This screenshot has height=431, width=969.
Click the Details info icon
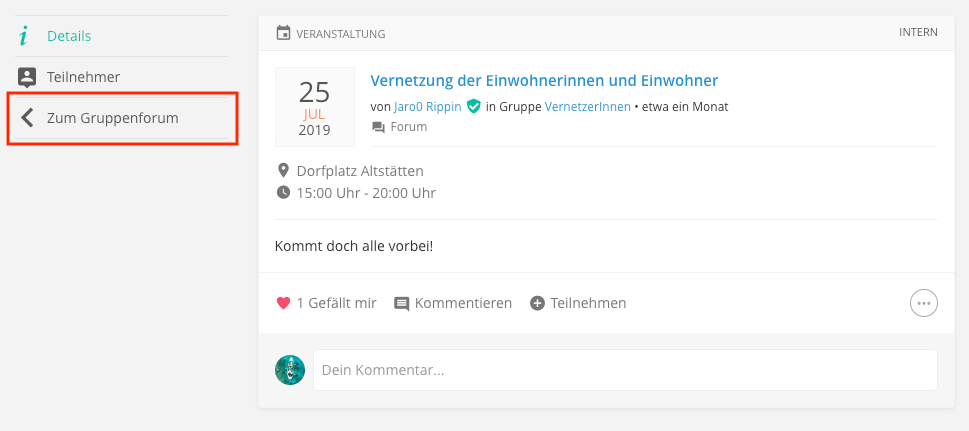pyautogui.click(x=24, y=36)
